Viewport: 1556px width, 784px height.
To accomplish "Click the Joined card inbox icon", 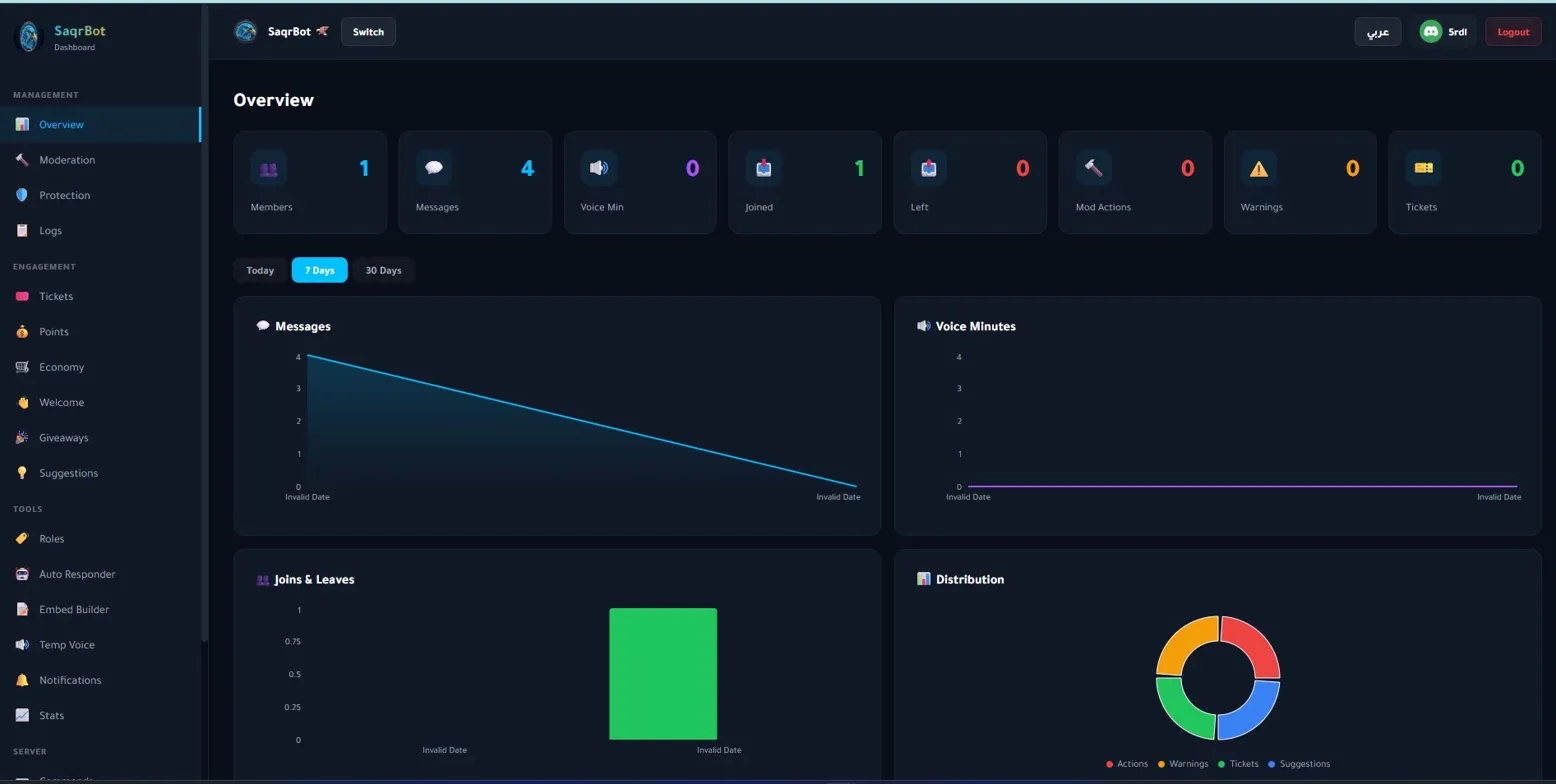I will (764, 168).
